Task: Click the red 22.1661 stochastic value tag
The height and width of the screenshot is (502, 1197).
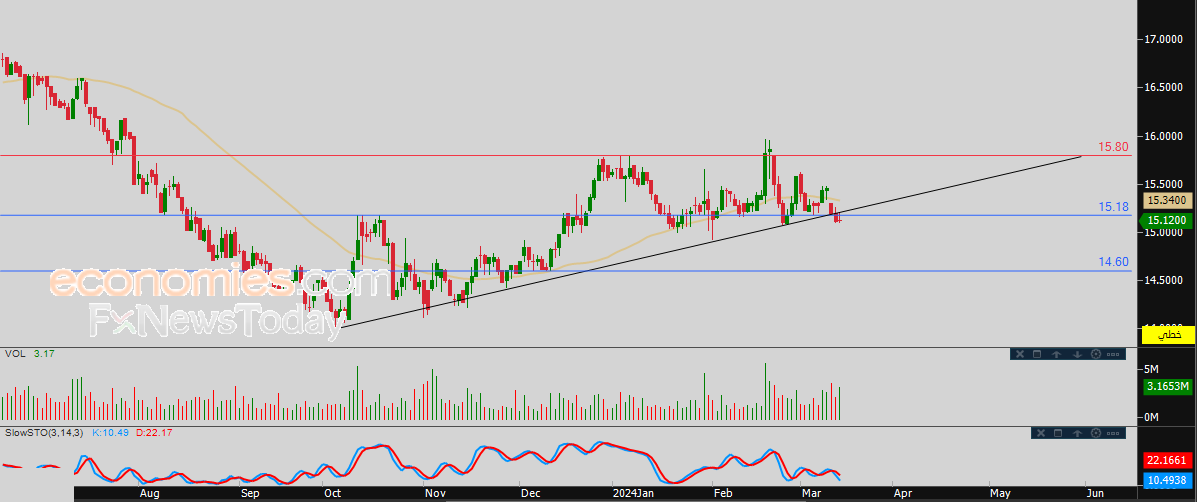Action: pyautogui.click(x=1167, y=460)
